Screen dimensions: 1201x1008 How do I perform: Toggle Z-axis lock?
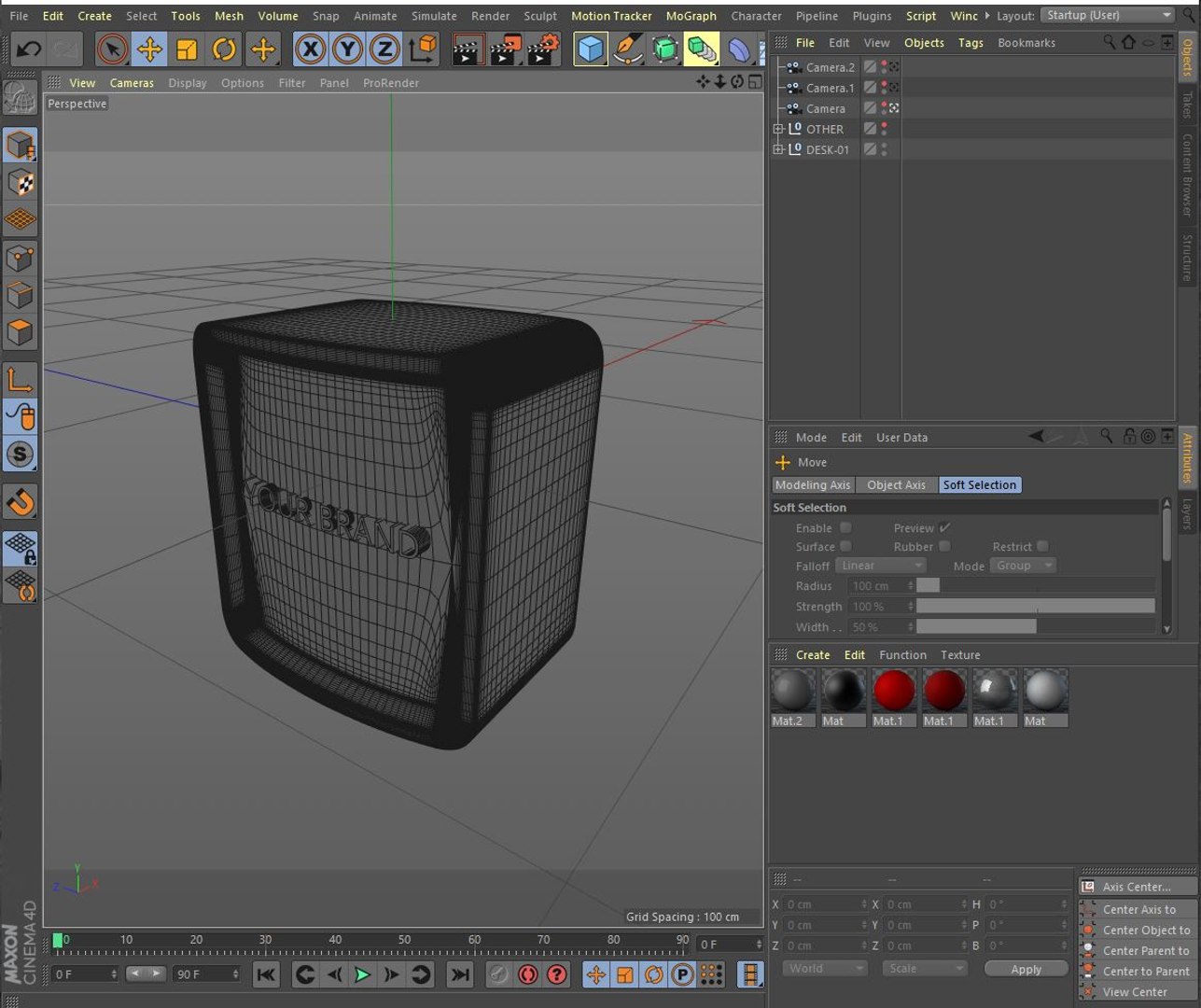coord(384,49)
